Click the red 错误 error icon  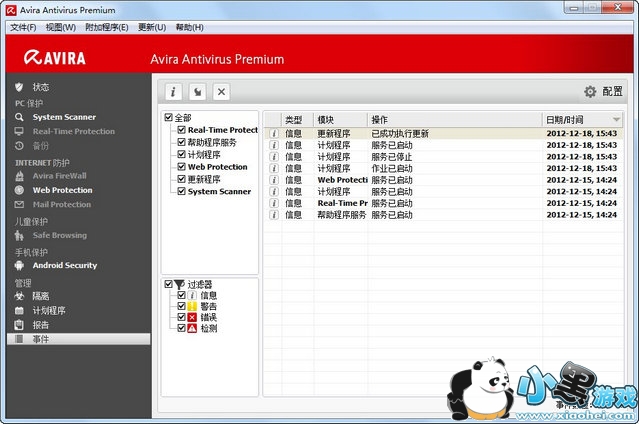tap(192, 317)
